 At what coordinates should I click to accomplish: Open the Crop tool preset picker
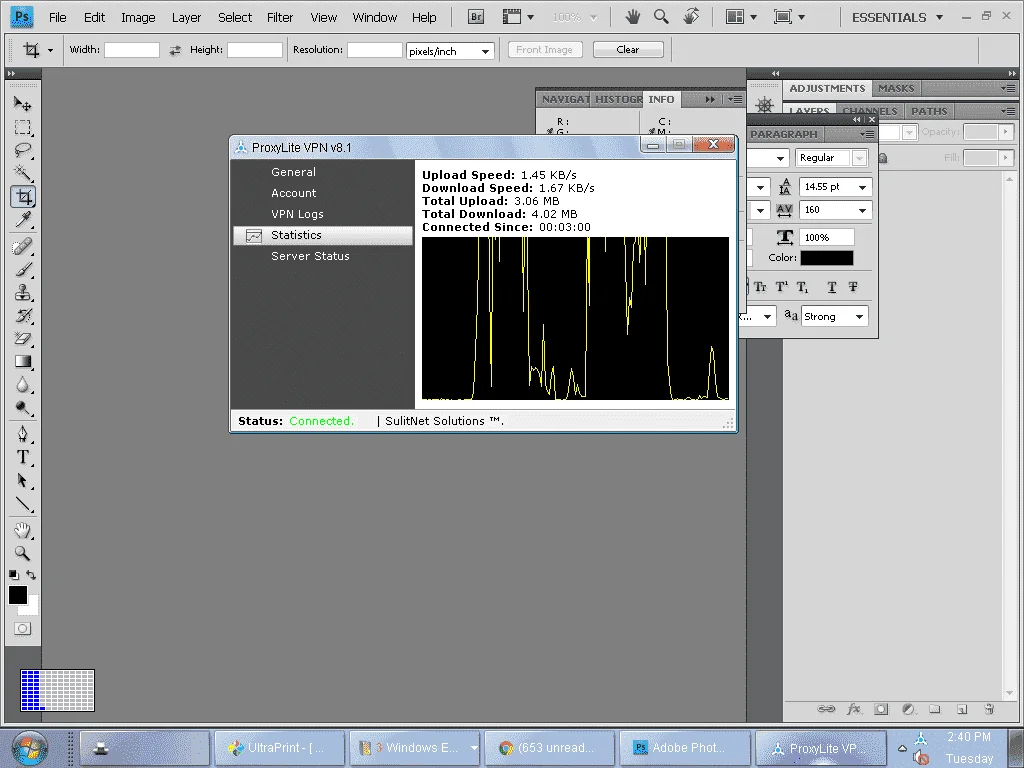(x=50, y=50)
